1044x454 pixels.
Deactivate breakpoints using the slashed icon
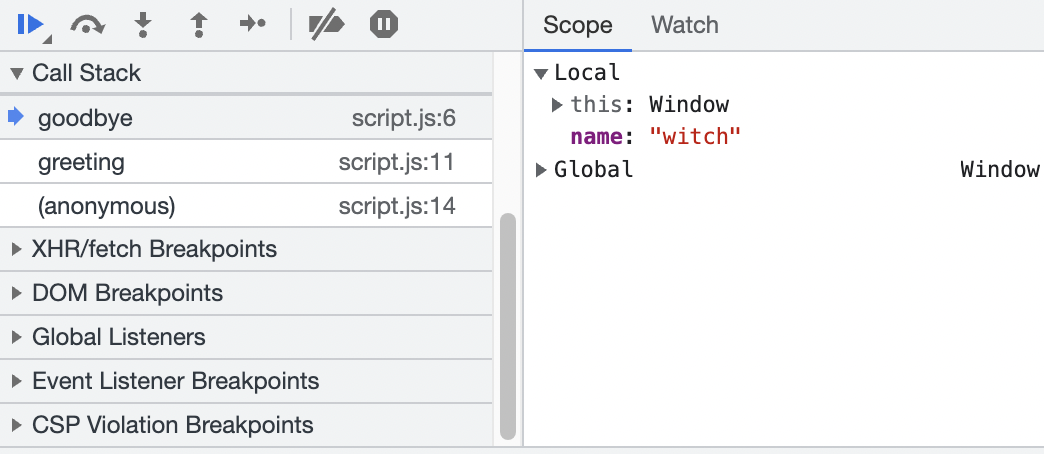326,25
